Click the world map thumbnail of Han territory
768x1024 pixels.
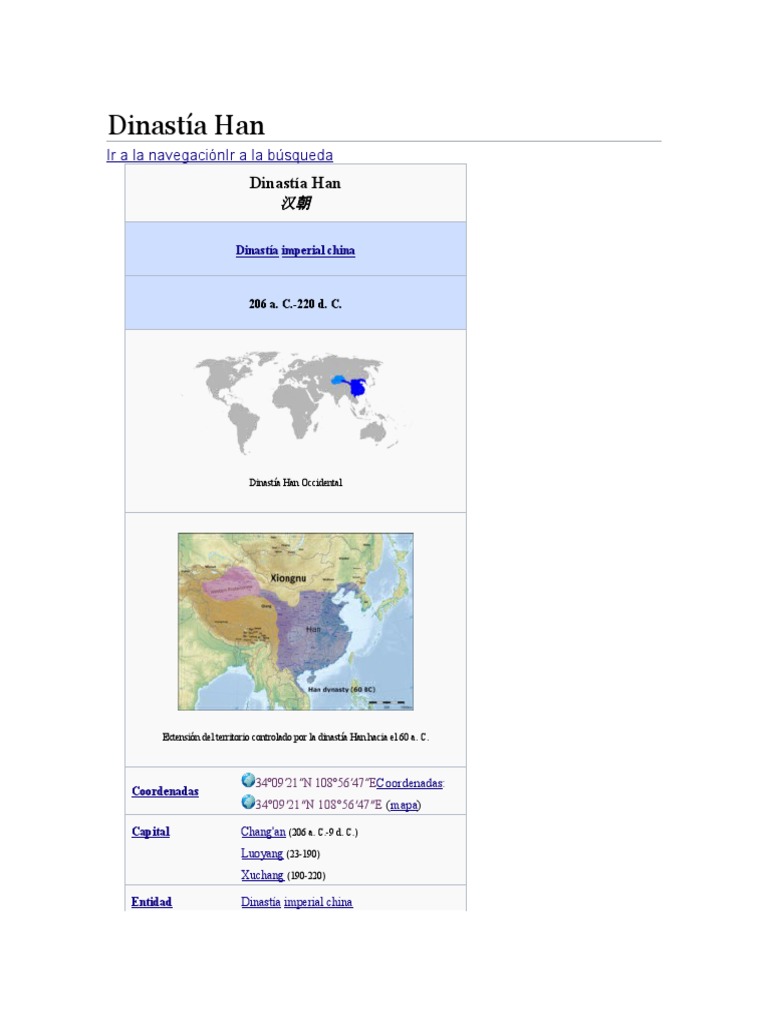click(296, 403)
